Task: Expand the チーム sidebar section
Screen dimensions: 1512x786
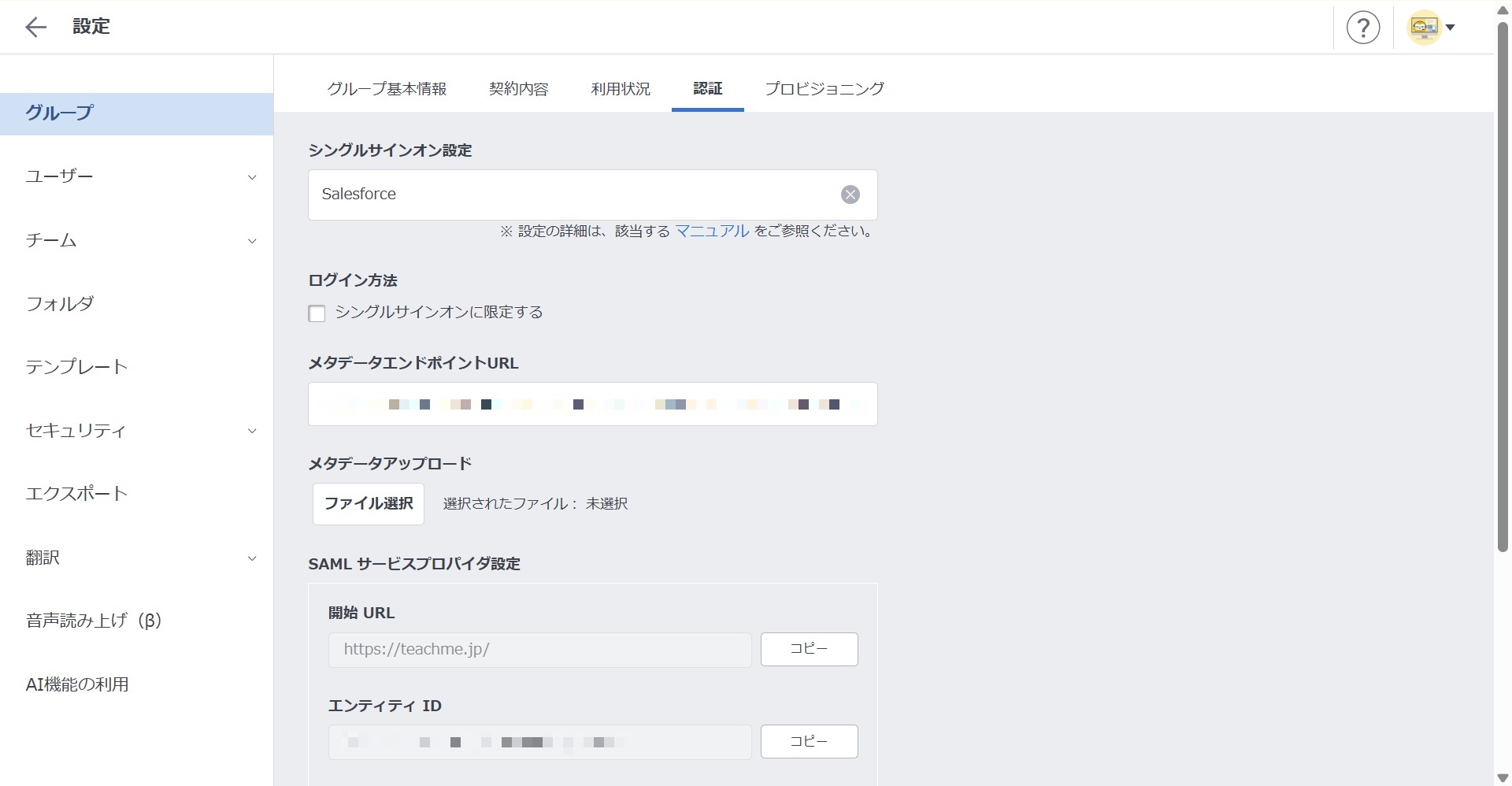Action: (x=251, y=241)
